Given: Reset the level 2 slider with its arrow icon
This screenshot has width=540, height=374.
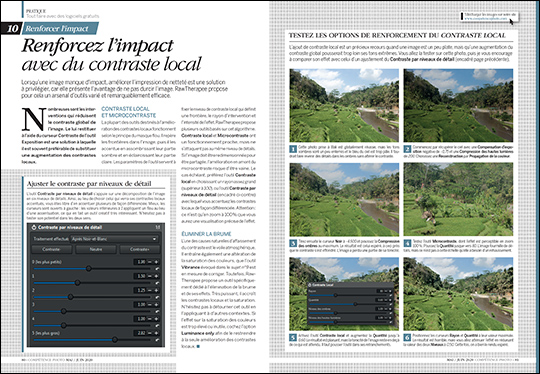Looking at the screenshot, I should 157,297.
